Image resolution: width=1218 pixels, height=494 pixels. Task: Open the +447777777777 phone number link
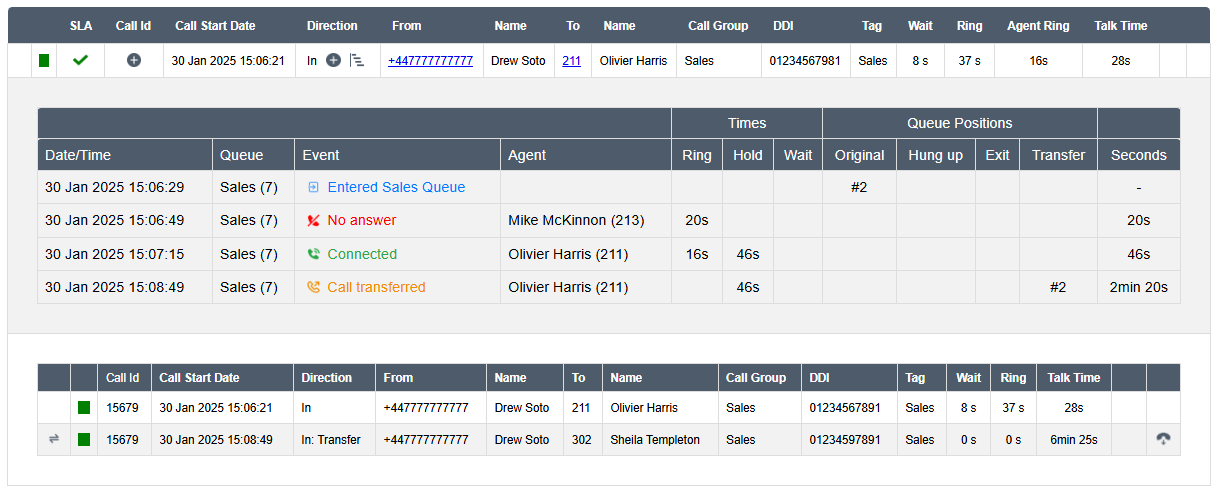430,61
